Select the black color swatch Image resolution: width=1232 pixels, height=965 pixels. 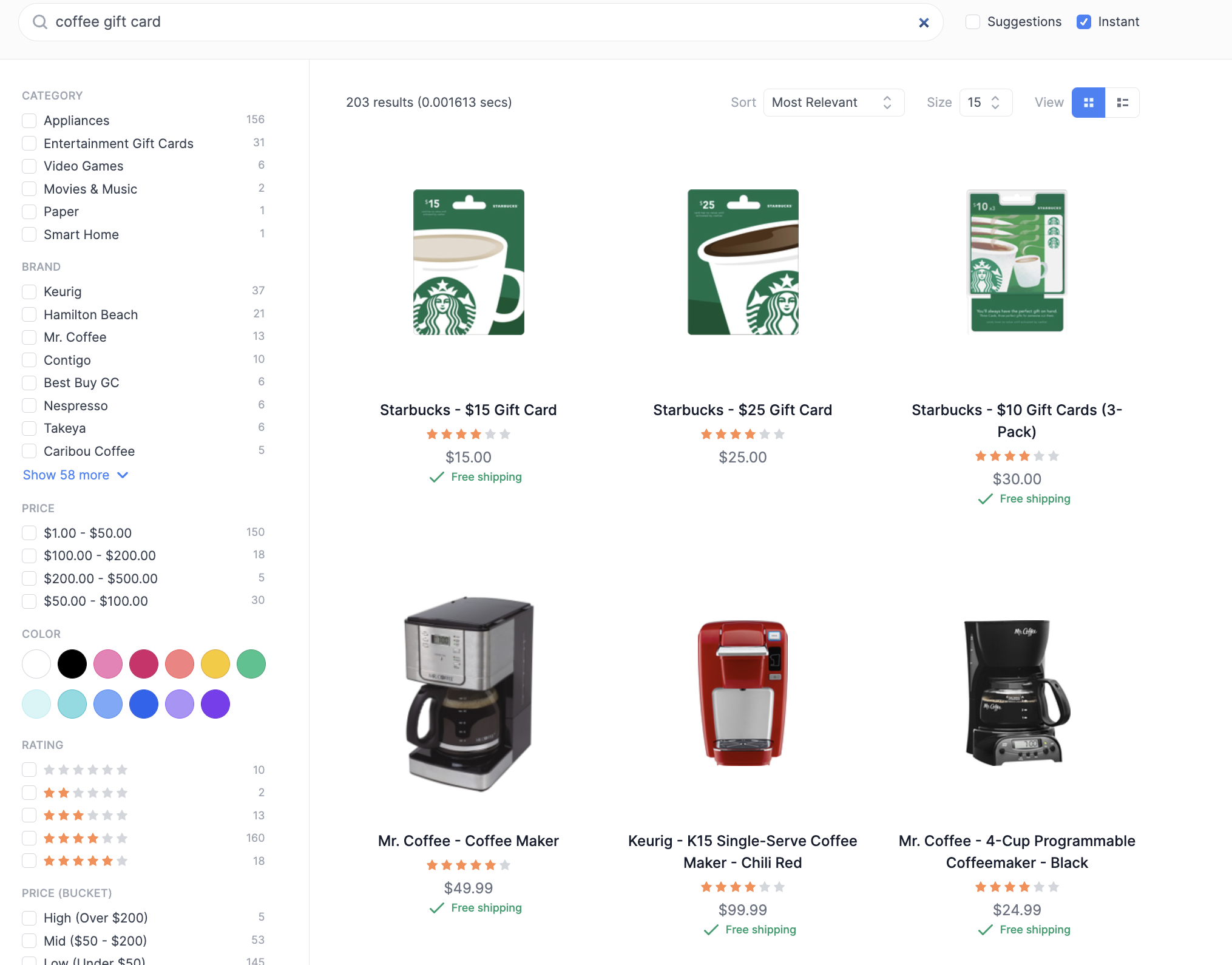[72, 664]
